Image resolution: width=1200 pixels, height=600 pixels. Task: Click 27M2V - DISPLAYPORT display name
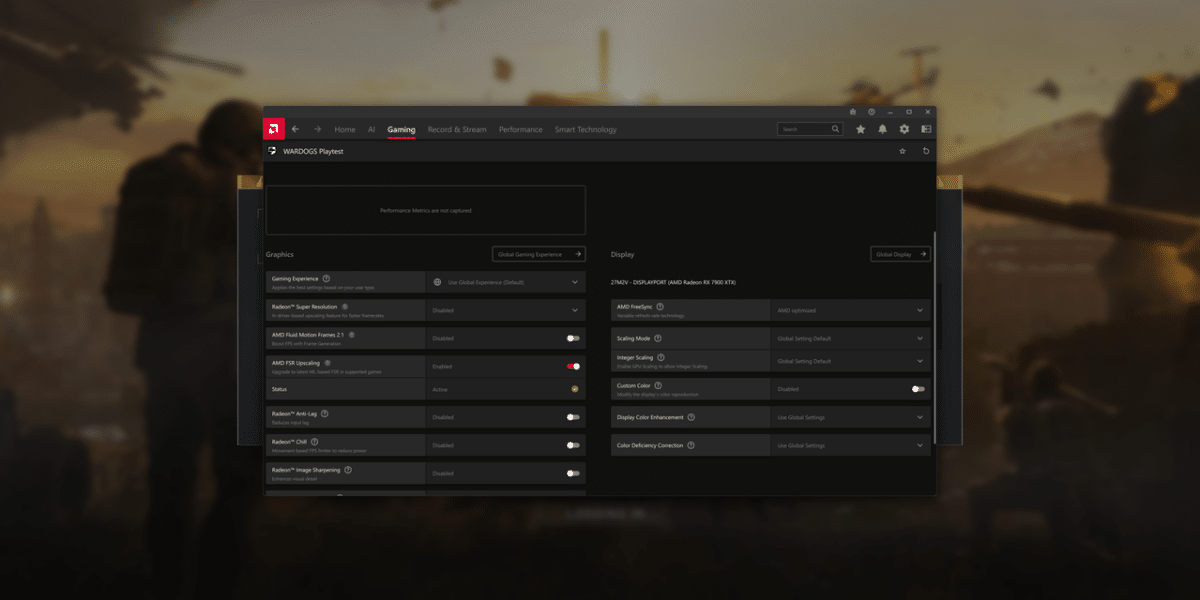[x=673, y=282]
